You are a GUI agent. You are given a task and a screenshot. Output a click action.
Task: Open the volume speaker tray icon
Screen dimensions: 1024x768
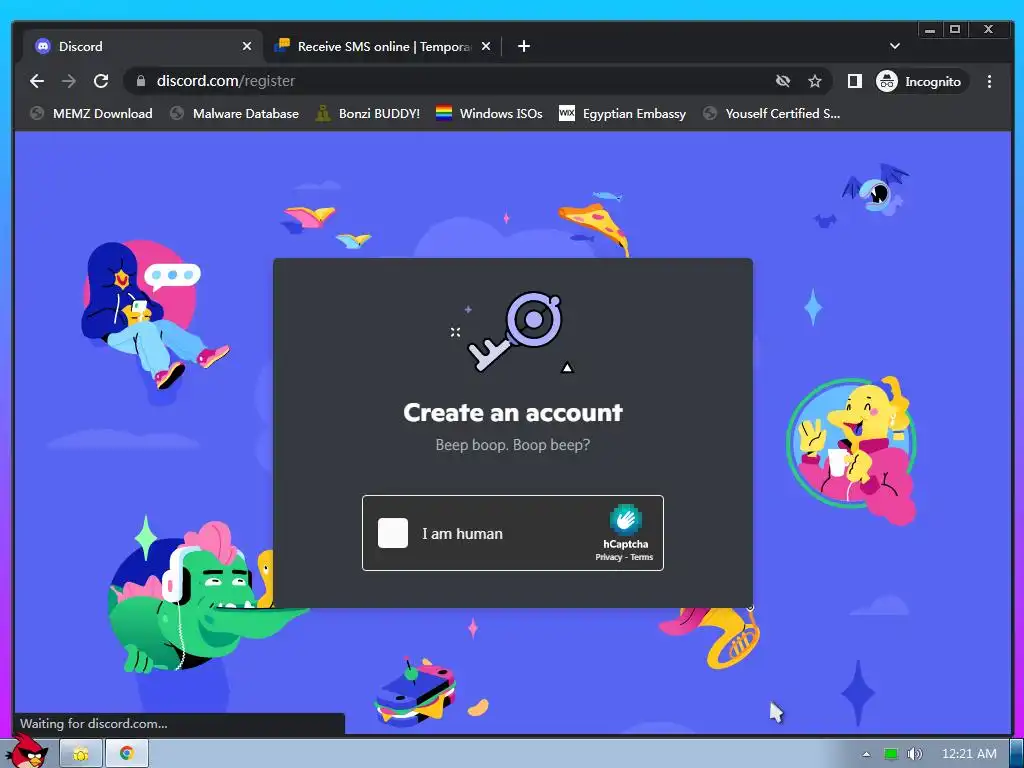[x=914, y=754]
